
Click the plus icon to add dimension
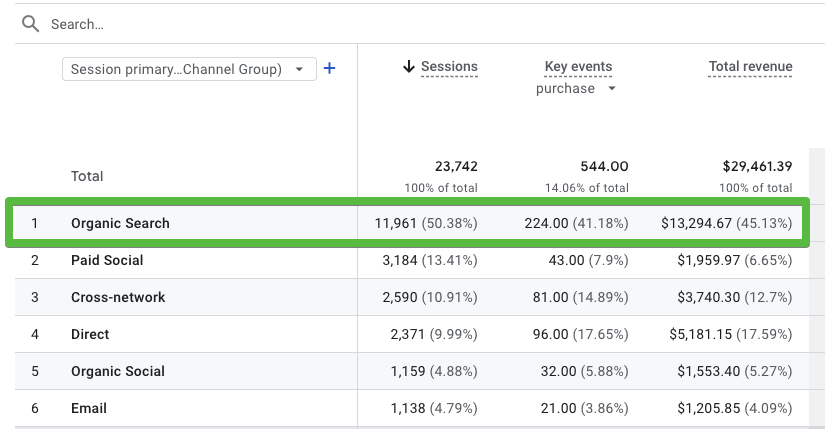(329, 68)
